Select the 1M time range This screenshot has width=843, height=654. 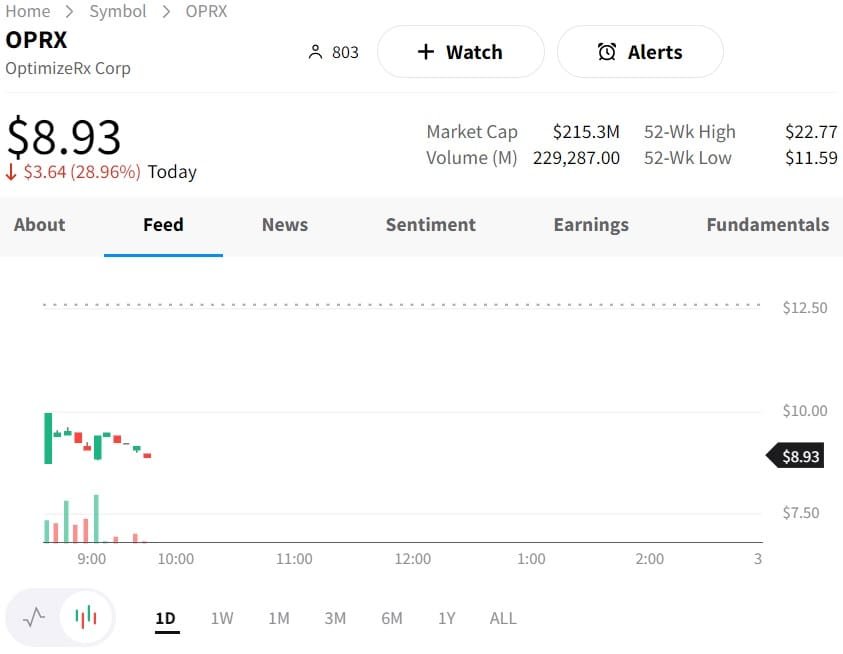[x=279, y=618]
